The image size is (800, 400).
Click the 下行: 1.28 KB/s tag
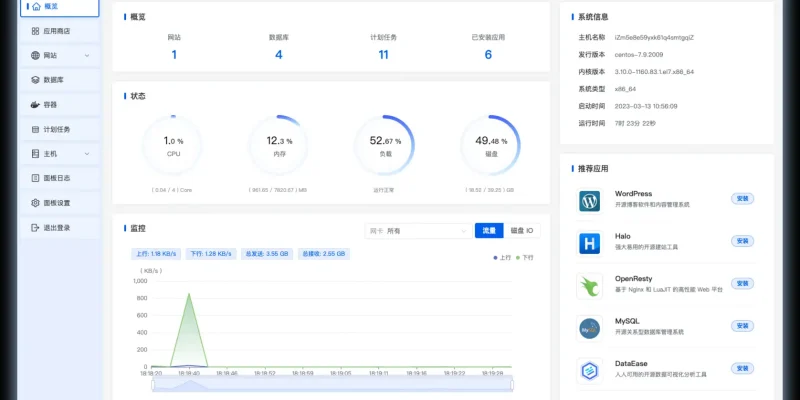click(x=211, y=254)
